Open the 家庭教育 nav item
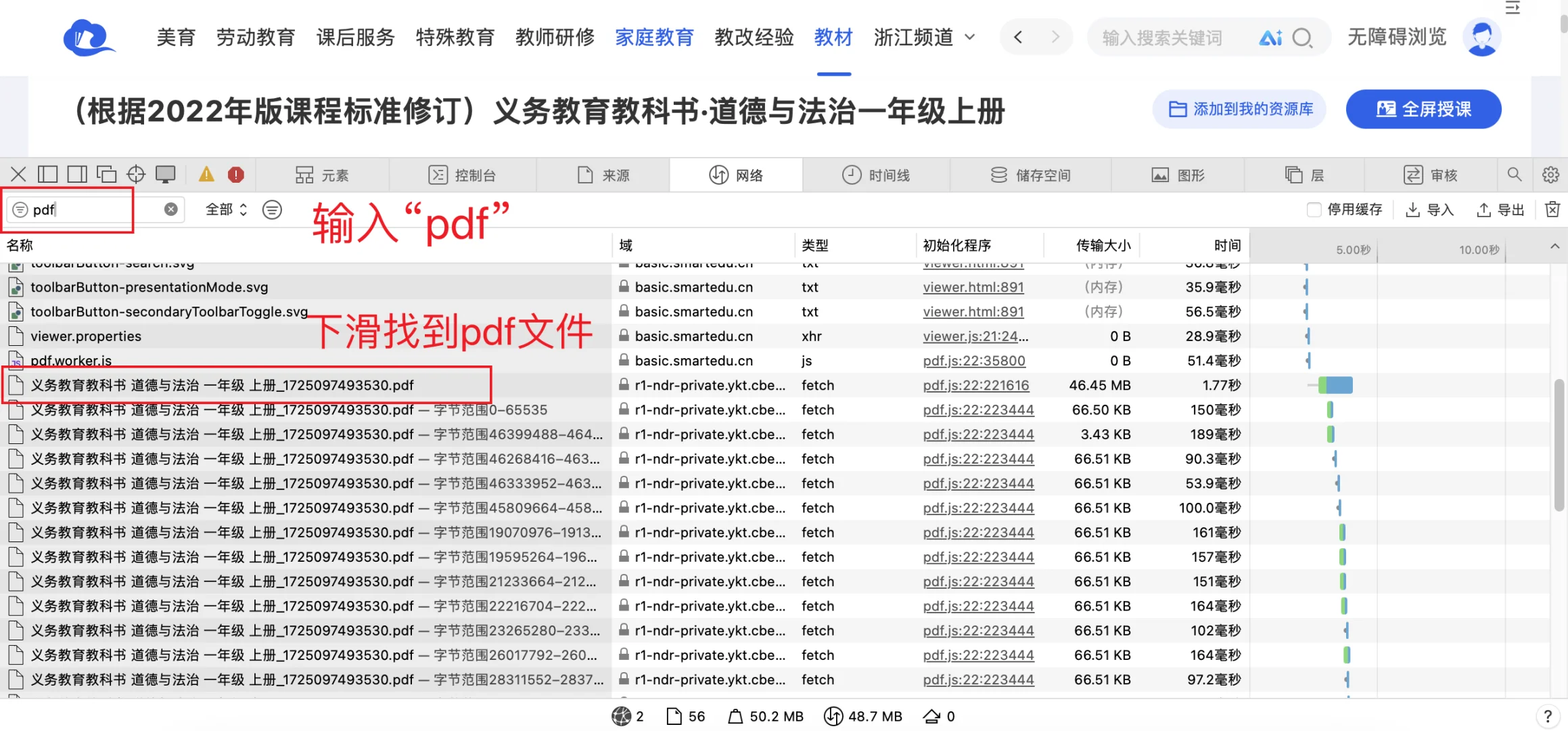Screen dimensions: 1568x731 point(654,37)
